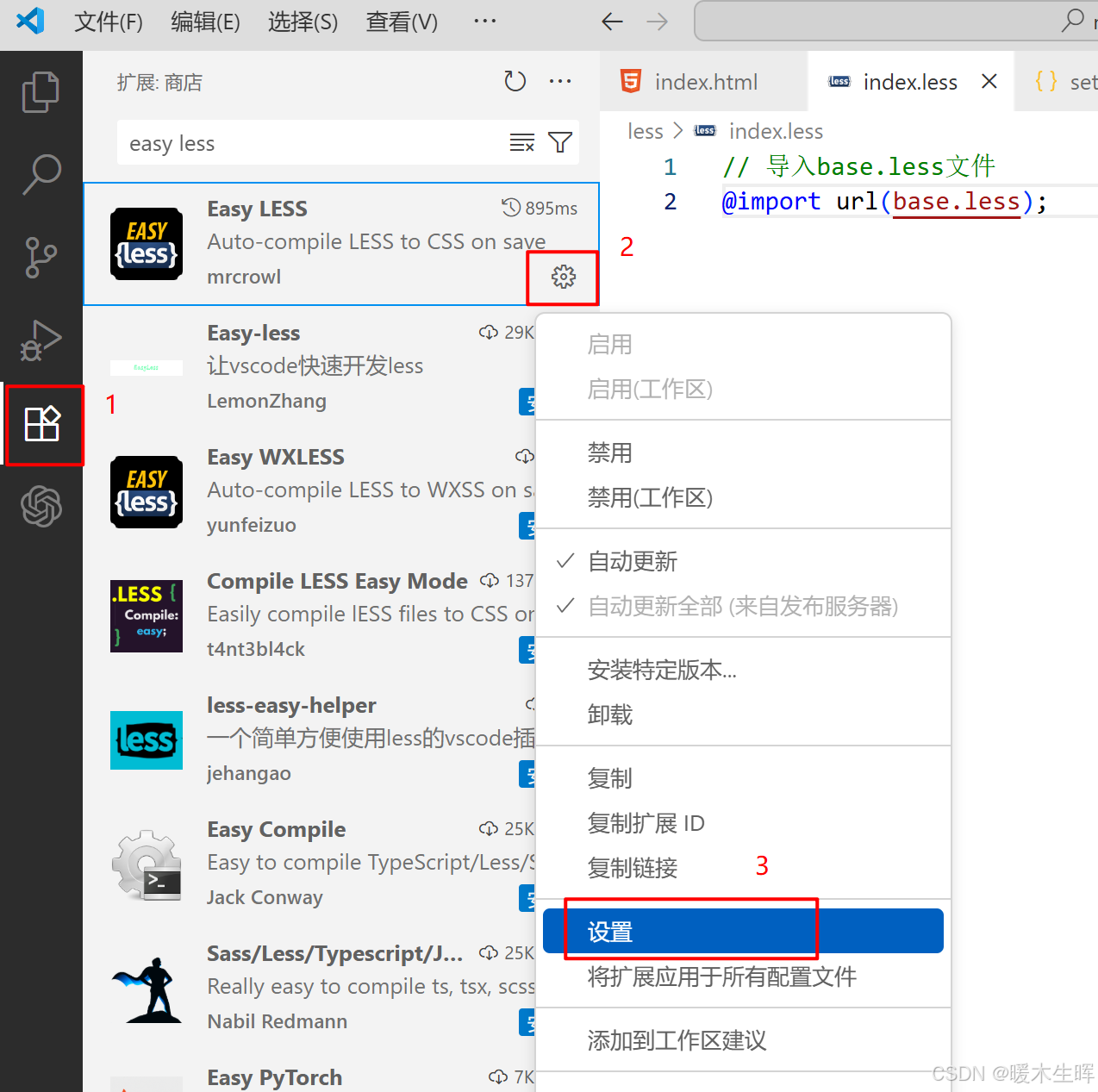Open the title bar overflow menu dots
This screenshot has width=1098, height=1092.
[485, 21]
